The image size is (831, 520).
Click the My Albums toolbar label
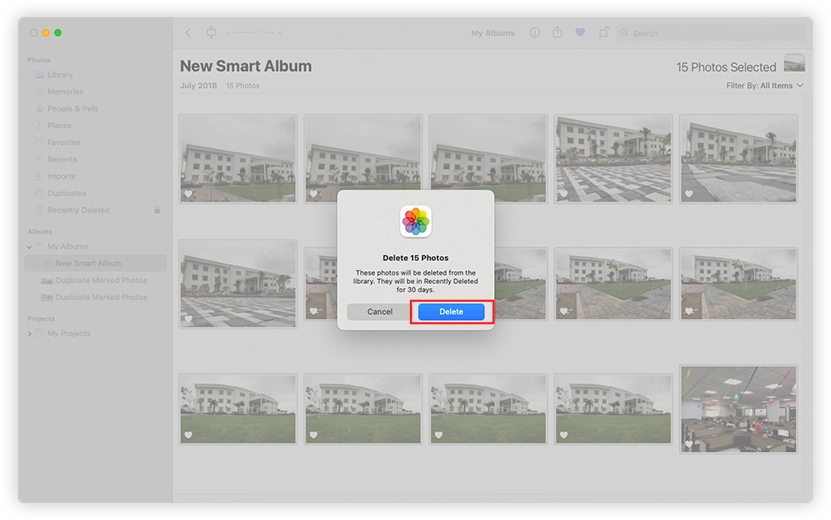coord(493,33)
